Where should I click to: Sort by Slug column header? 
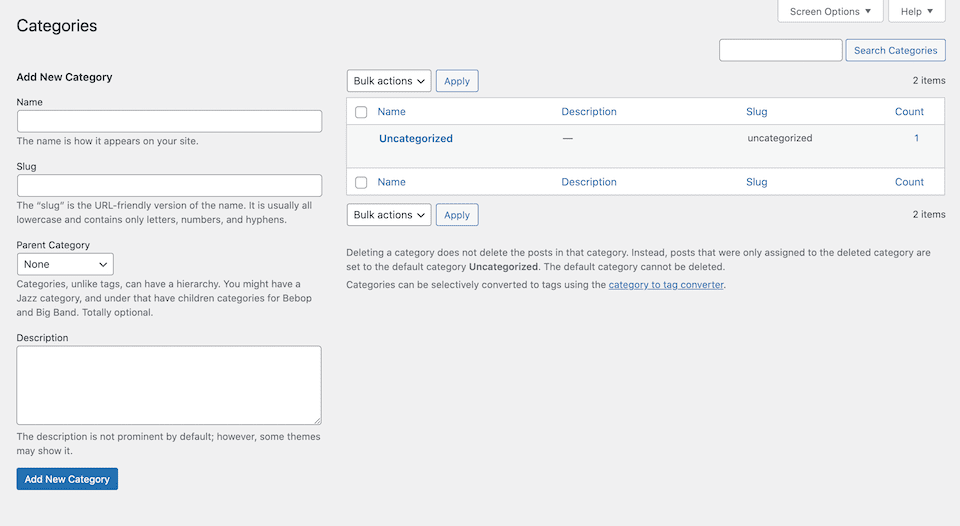[x=757, y=112]
